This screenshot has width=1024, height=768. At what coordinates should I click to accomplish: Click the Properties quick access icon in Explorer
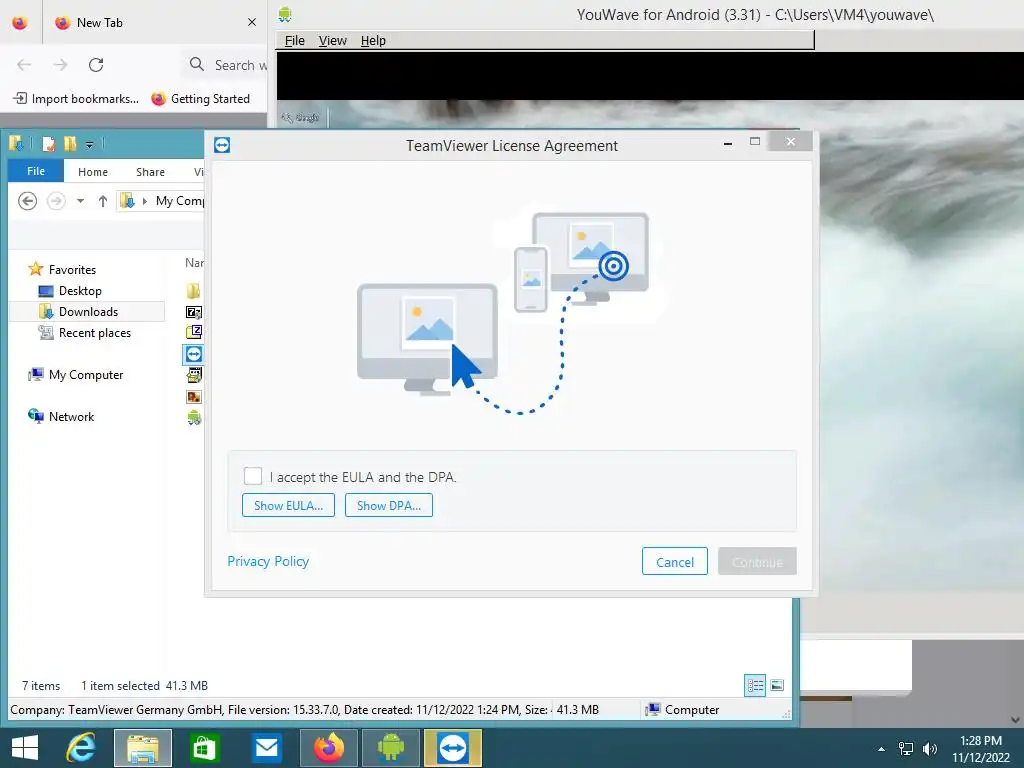[48, 143]
